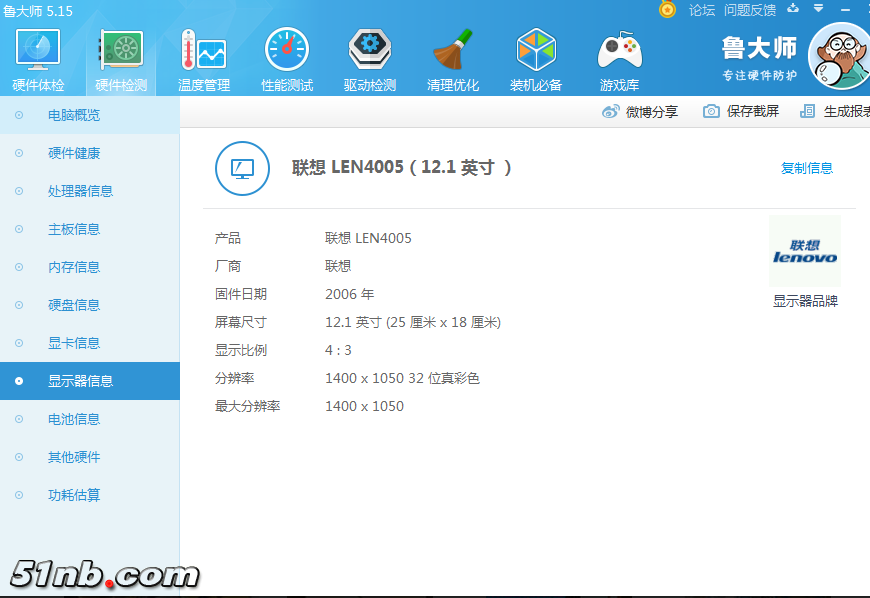The image size is (870, 598).
Task: Click the 产品 value 联想 LEN4005
Action: click(x=368, y=239)
